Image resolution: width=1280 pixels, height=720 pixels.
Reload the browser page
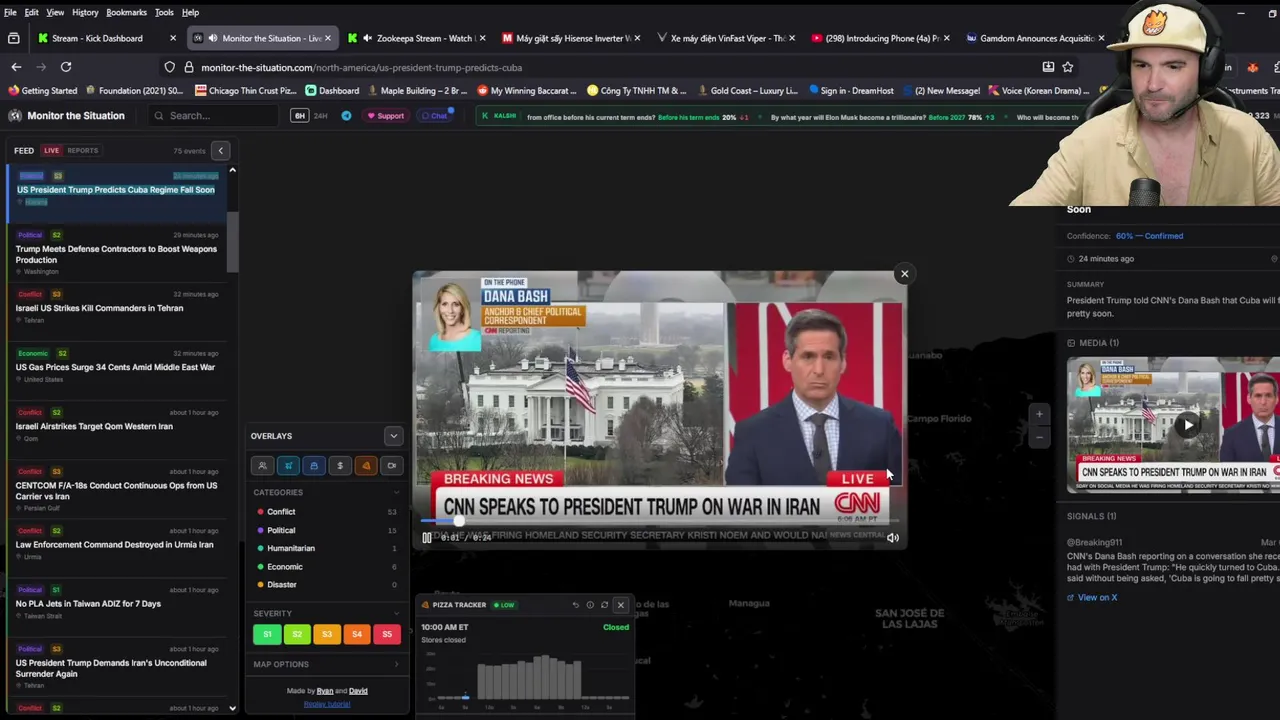[66, 67]
